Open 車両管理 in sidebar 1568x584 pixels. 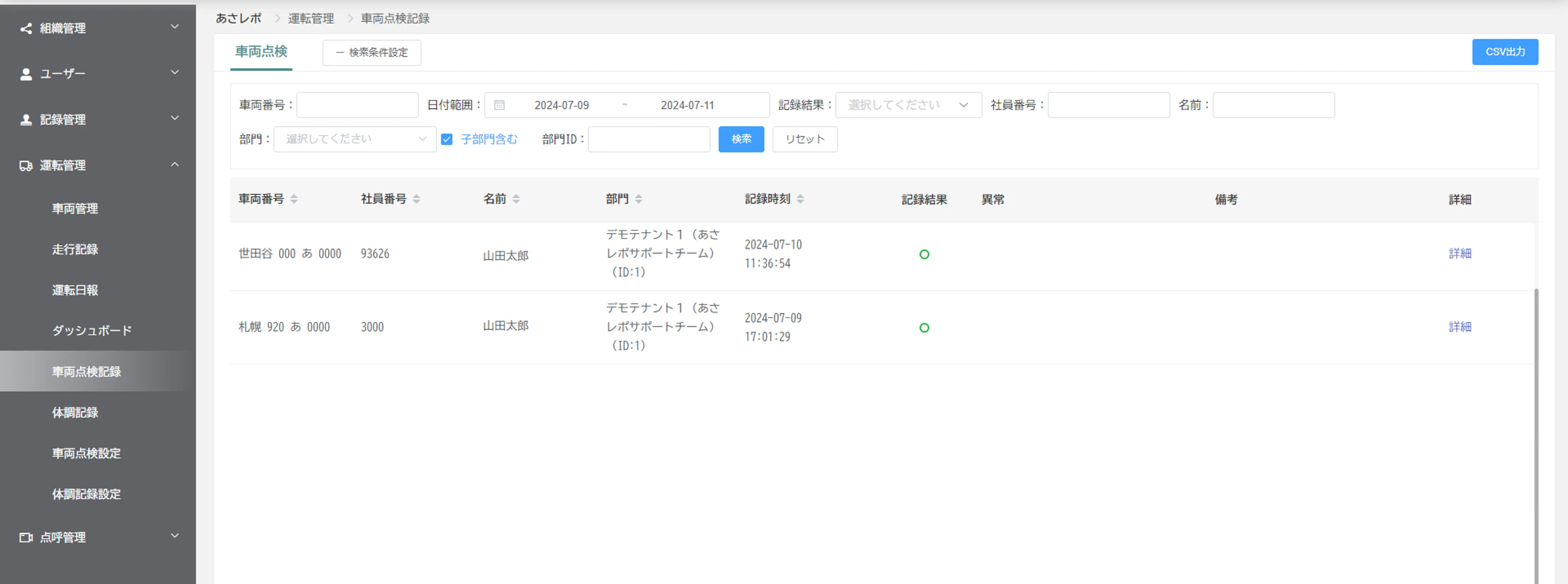pos(75,209)
